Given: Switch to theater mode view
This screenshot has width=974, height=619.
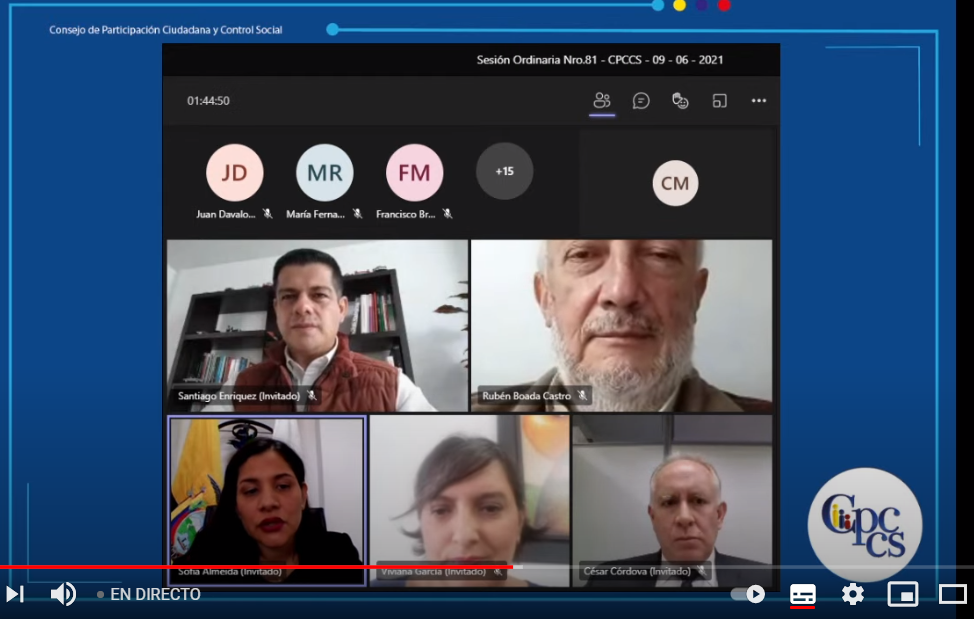Looking at the screenshot, I should 952,594.
